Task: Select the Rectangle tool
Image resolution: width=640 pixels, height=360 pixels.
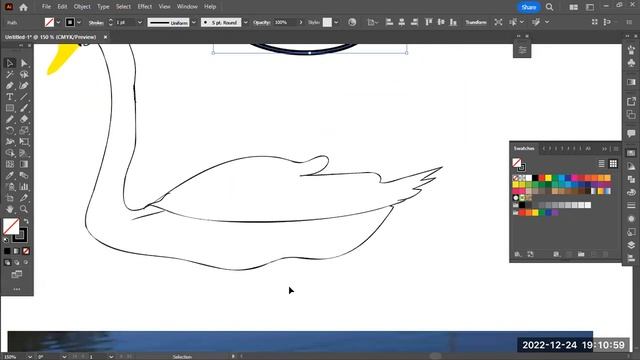Action: [10, 108]
